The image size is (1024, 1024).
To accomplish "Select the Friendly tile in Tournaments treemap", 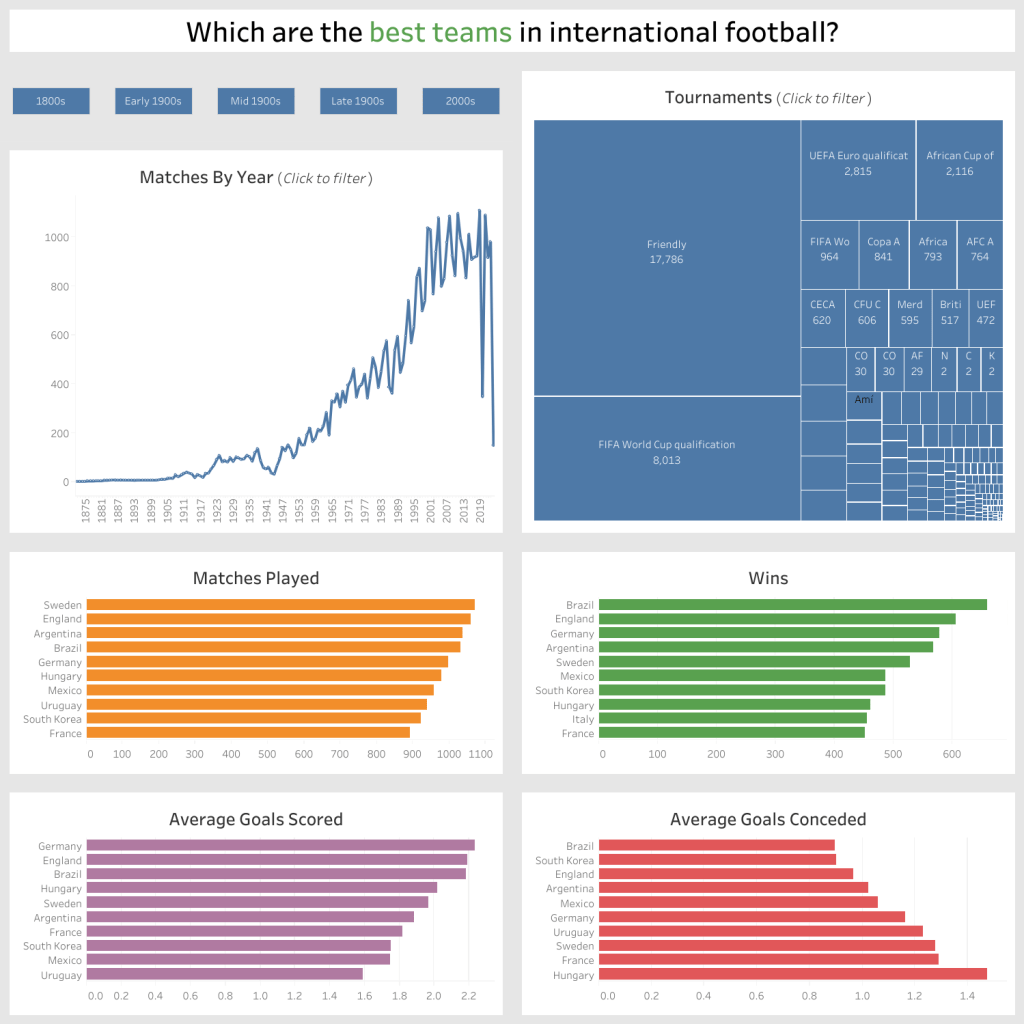I will coord(667,257).
